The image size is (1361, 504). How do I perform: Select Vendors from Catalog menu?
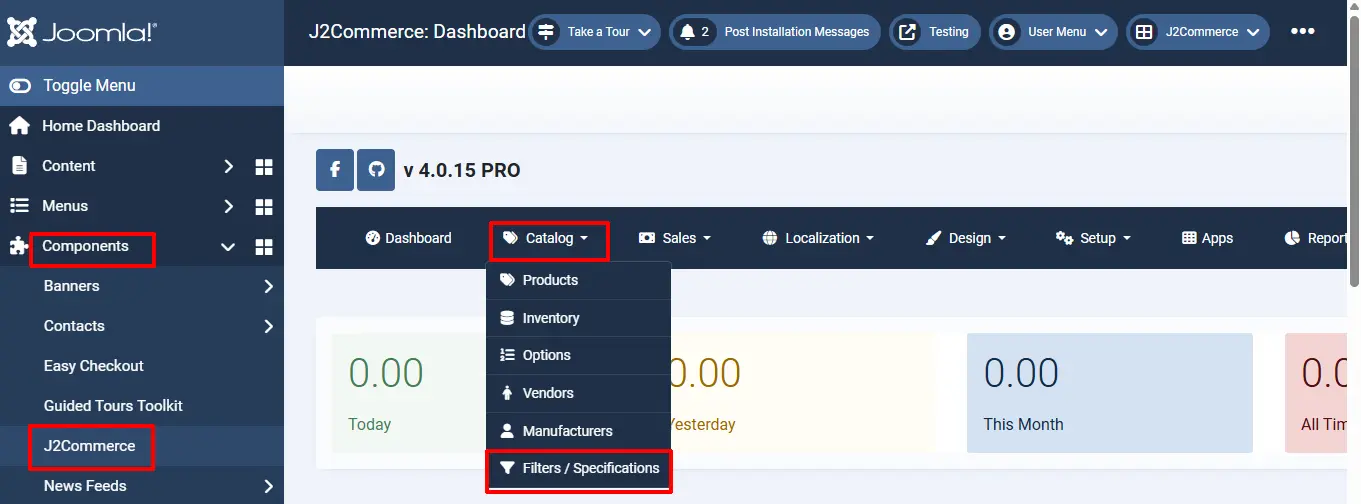(x=578, y=393)
